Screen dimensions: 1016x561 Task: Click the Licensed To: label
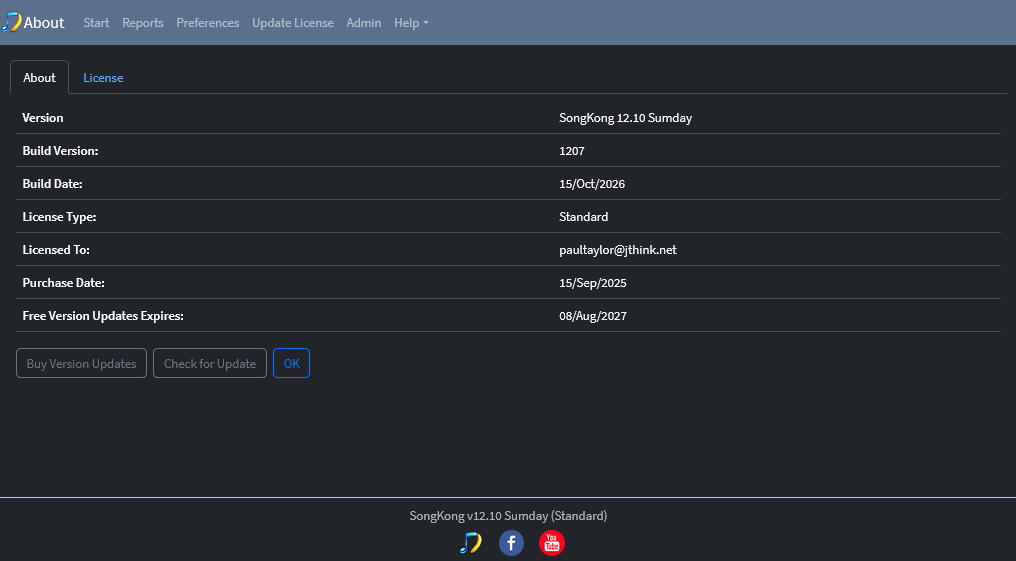pyautogui.click(x=56, y=250)
